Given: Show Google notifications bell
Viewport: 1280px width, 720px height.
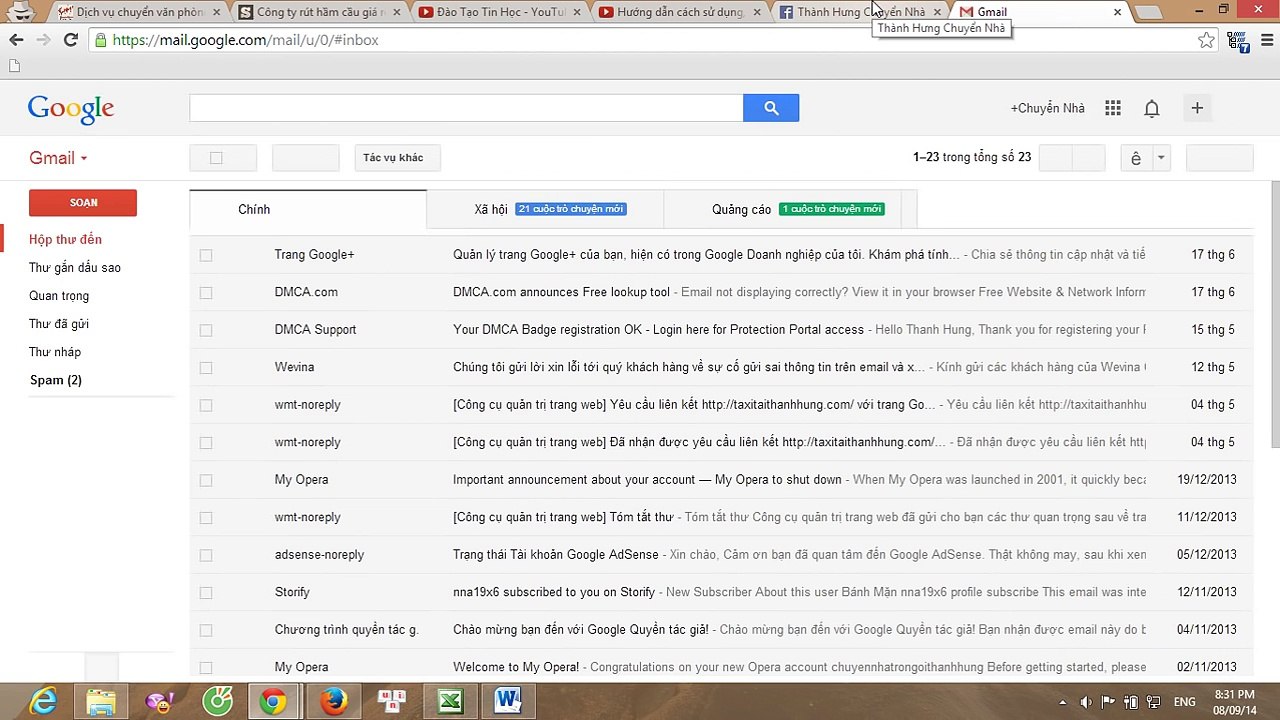Looking at the screenshot, I should click(1152, 108).
